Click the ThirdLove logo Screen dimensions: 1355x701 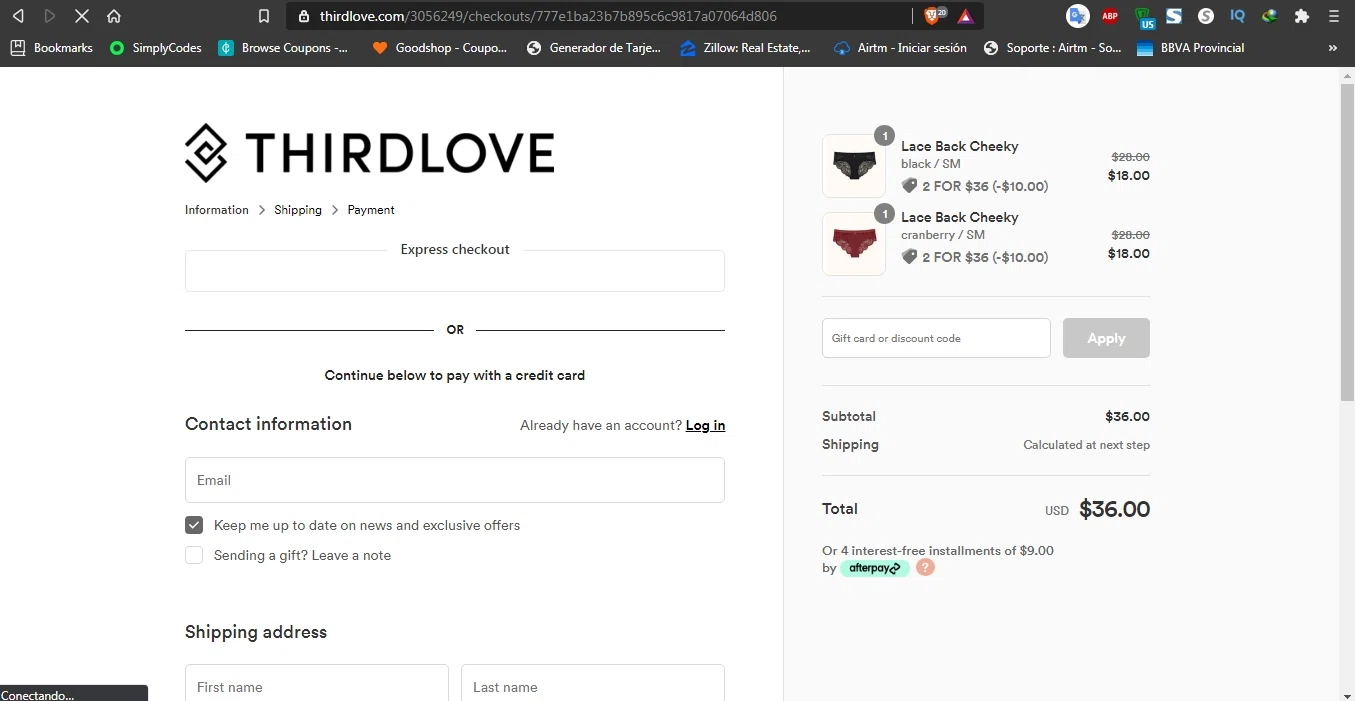369,153
